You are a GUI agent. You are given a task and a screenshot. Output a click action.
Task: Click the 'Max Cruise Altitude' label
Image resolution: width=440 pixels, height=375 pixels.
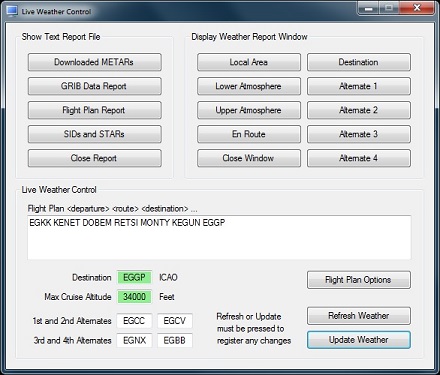78,297
